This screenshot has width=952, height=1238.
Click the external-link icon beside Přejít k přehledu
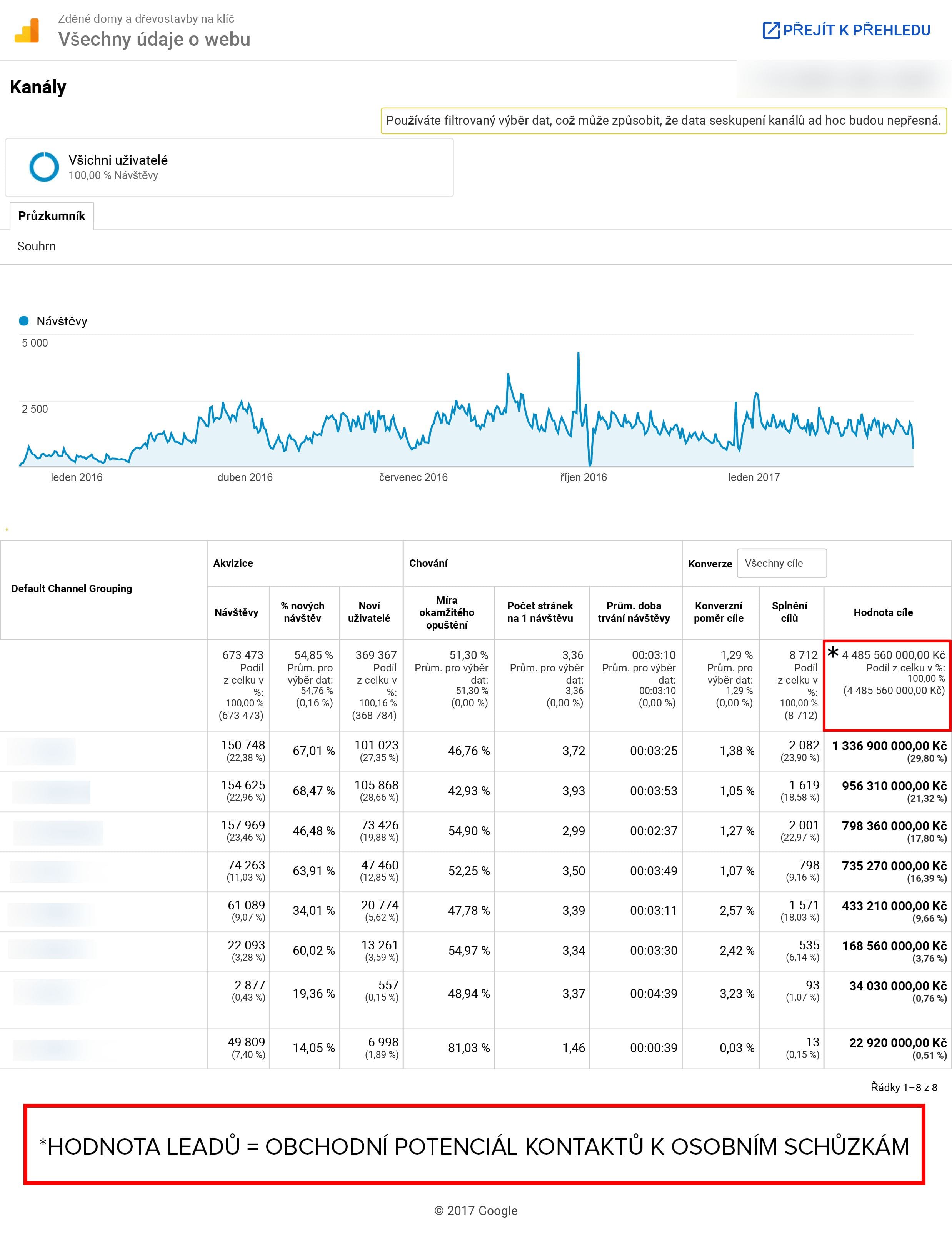pyautogui.click(x=771, y=30)
